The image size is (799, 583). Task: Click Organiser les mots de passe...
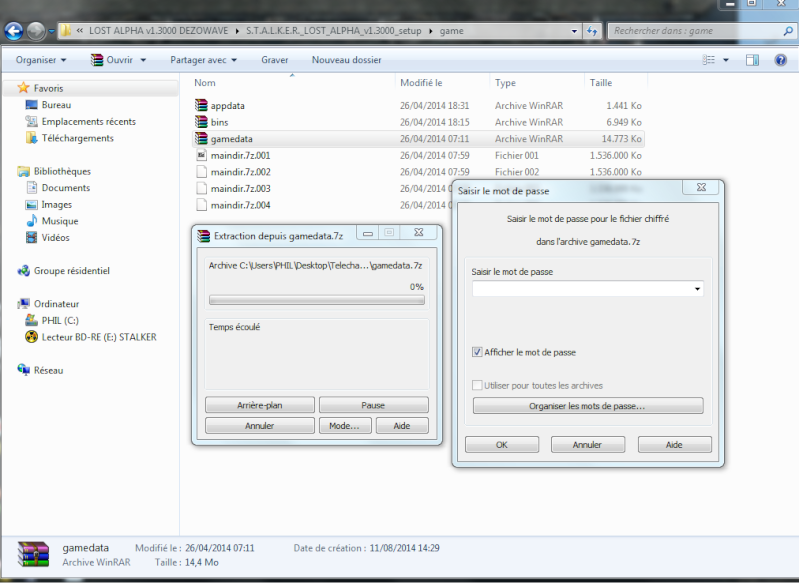click(x=588, y=406)
